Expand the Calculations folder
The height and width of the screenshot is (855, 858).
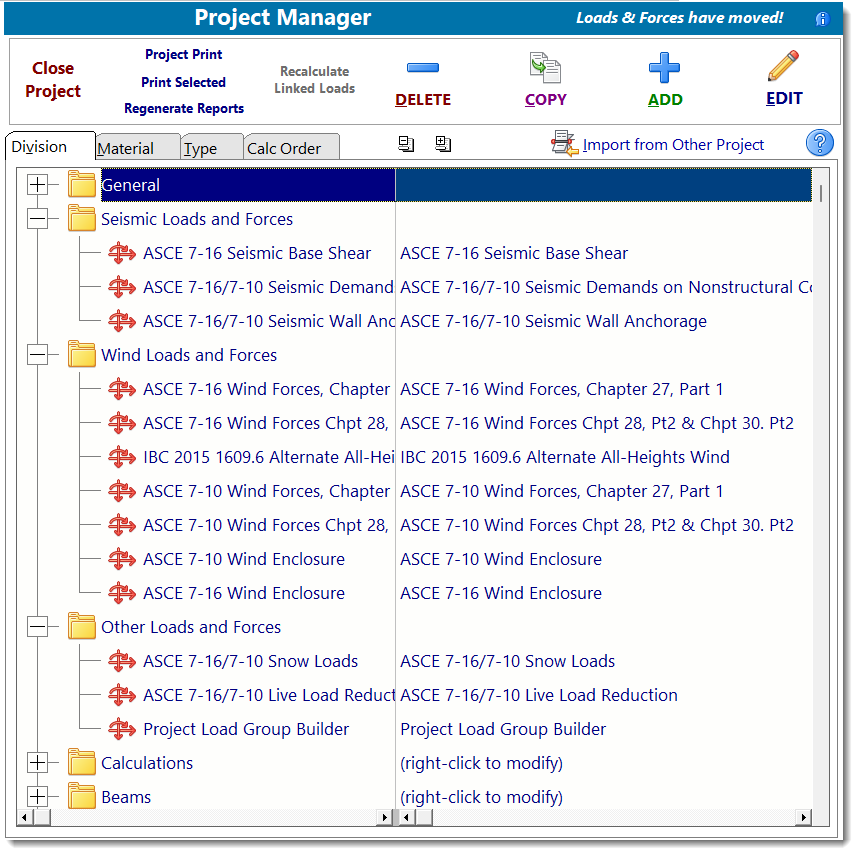click(x=37, y=763)
